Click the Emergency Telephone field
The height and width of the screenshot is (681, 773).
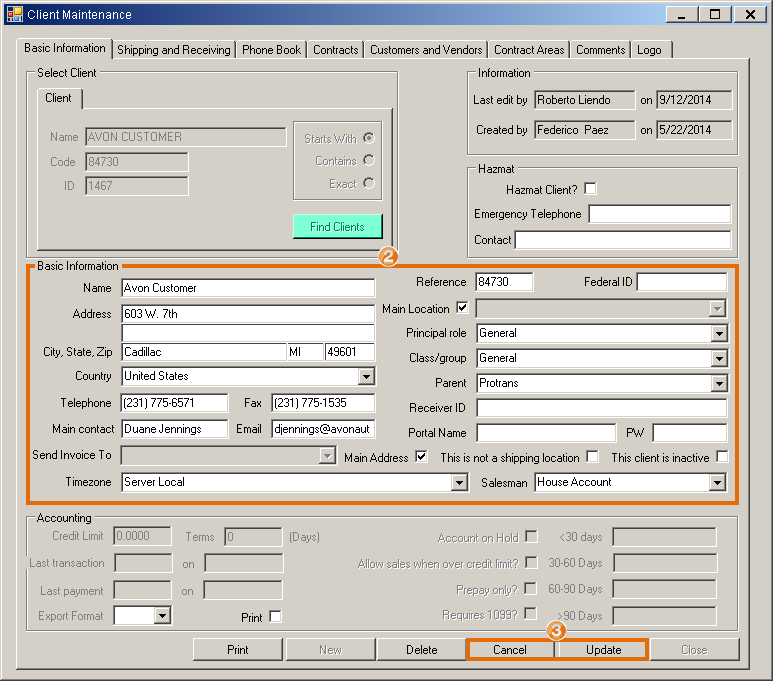pos(660,214)
